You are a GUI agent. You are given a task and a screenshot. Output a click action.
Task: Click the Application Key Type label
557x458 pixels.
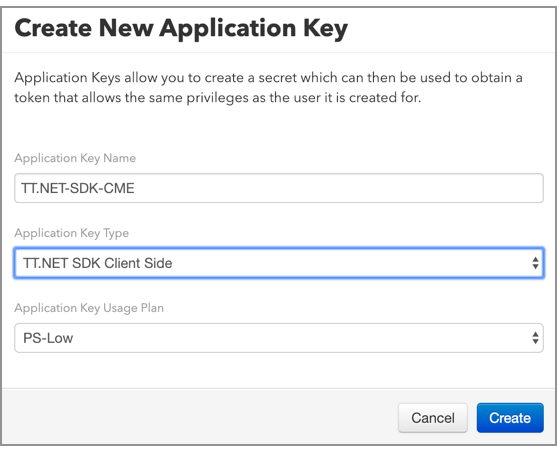[x=71, y=233]
